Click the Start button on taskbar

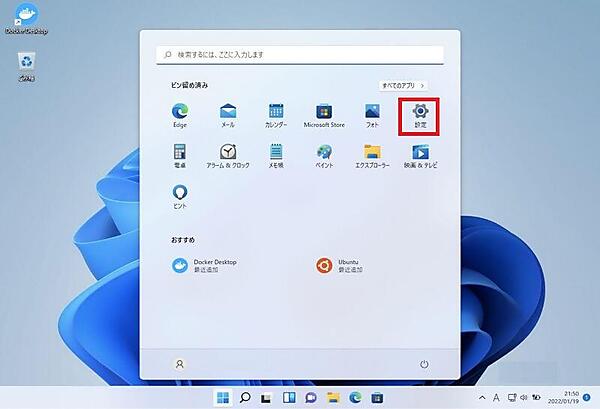[223, 398]
